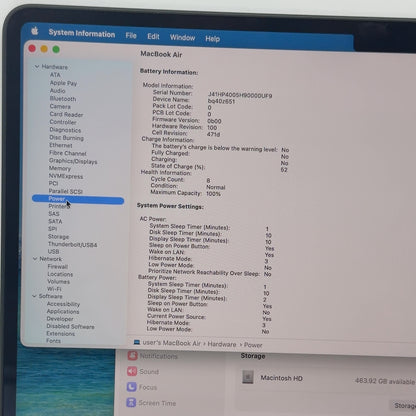Viewport: 416px width, 416px height.
Task: Select Wi-Fi under Network
Action: [x=54, y=289]
